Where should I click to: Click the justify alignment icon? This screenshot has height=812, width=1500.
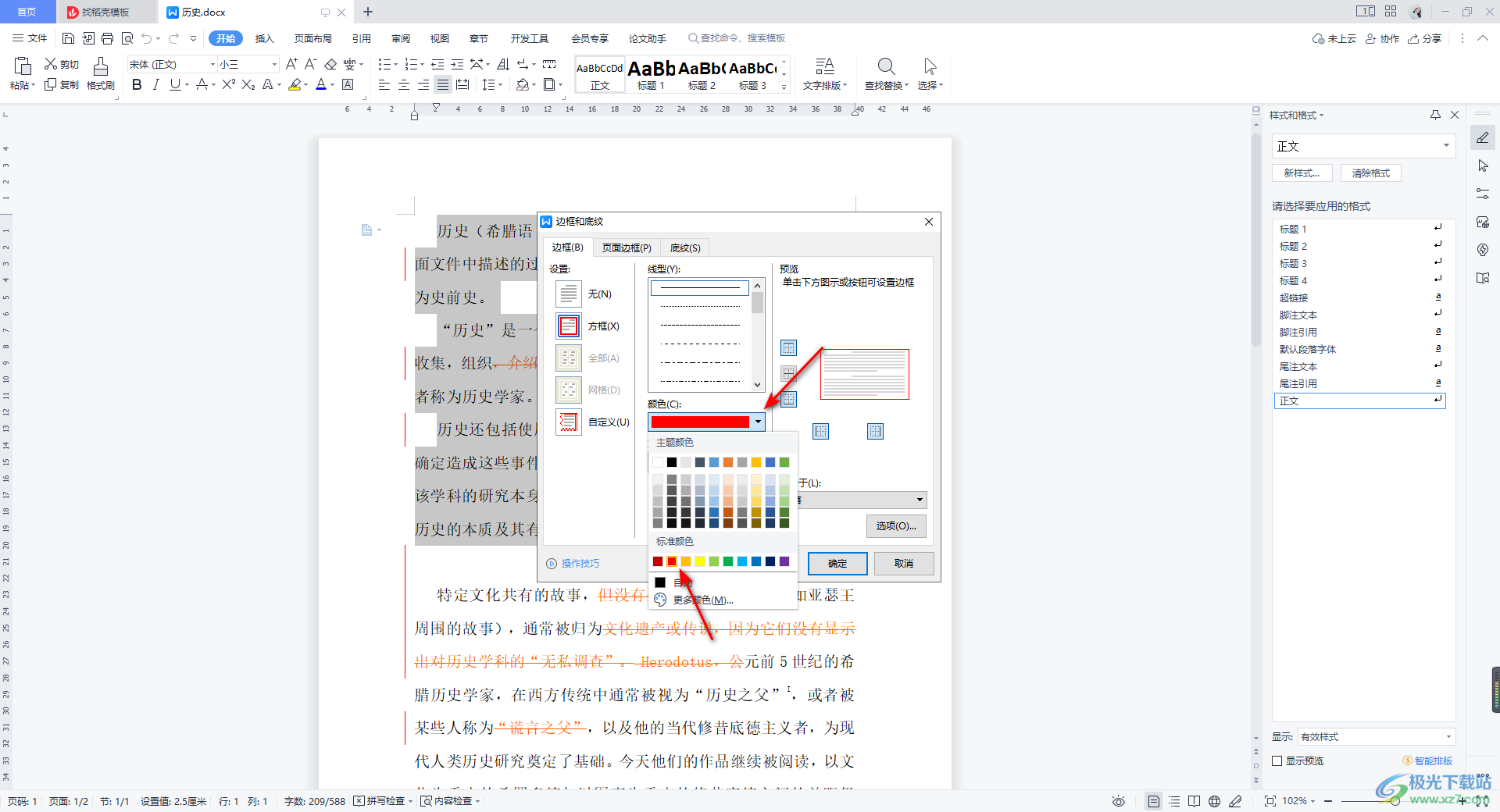pyautogui.click(x=443, y=84)
